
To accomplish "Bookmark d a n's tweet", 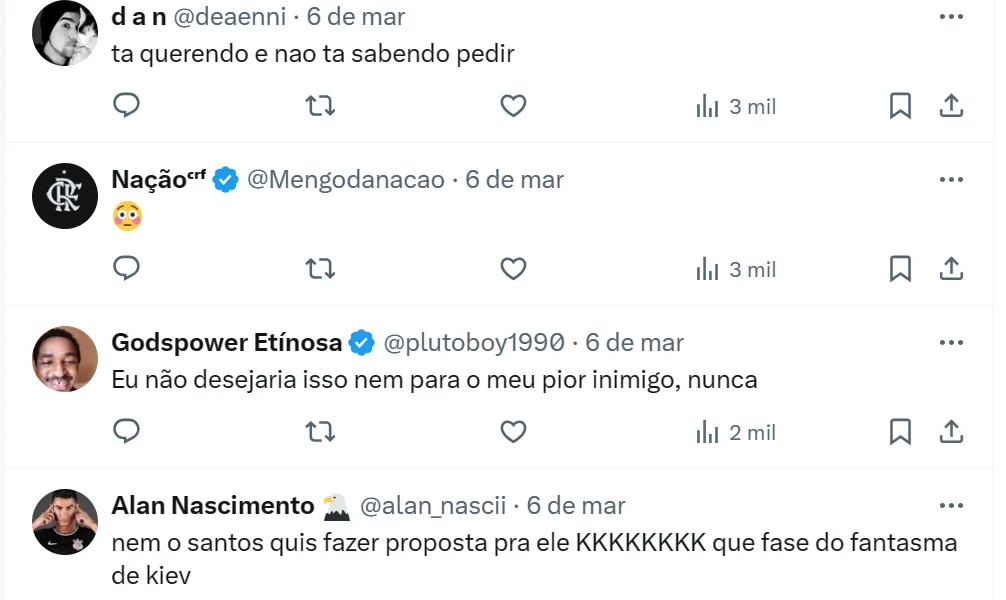I will (x=900, y=105).
